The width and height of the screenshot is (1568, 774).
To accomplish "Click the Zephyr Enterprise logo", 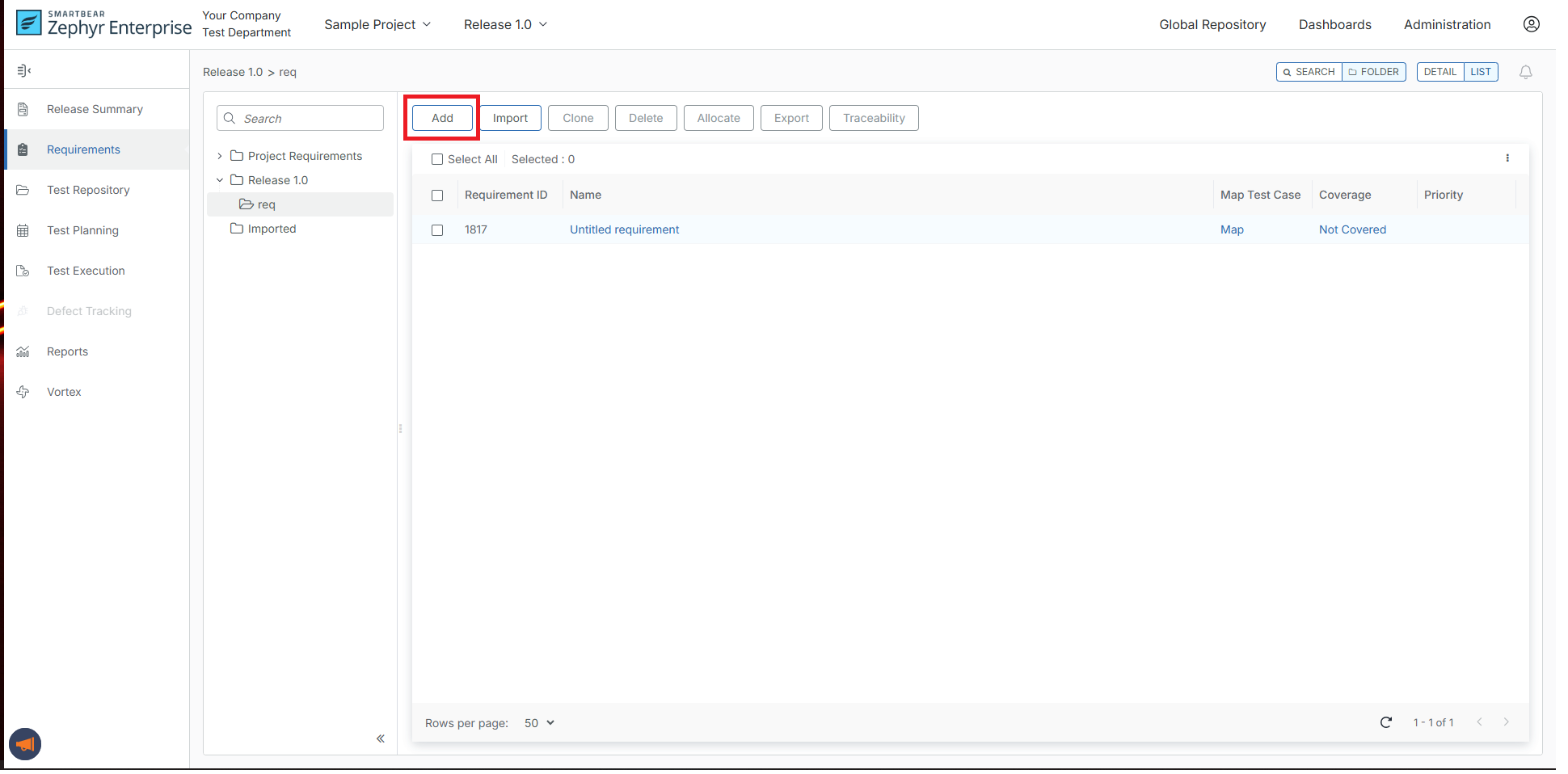I will point(103,24).
